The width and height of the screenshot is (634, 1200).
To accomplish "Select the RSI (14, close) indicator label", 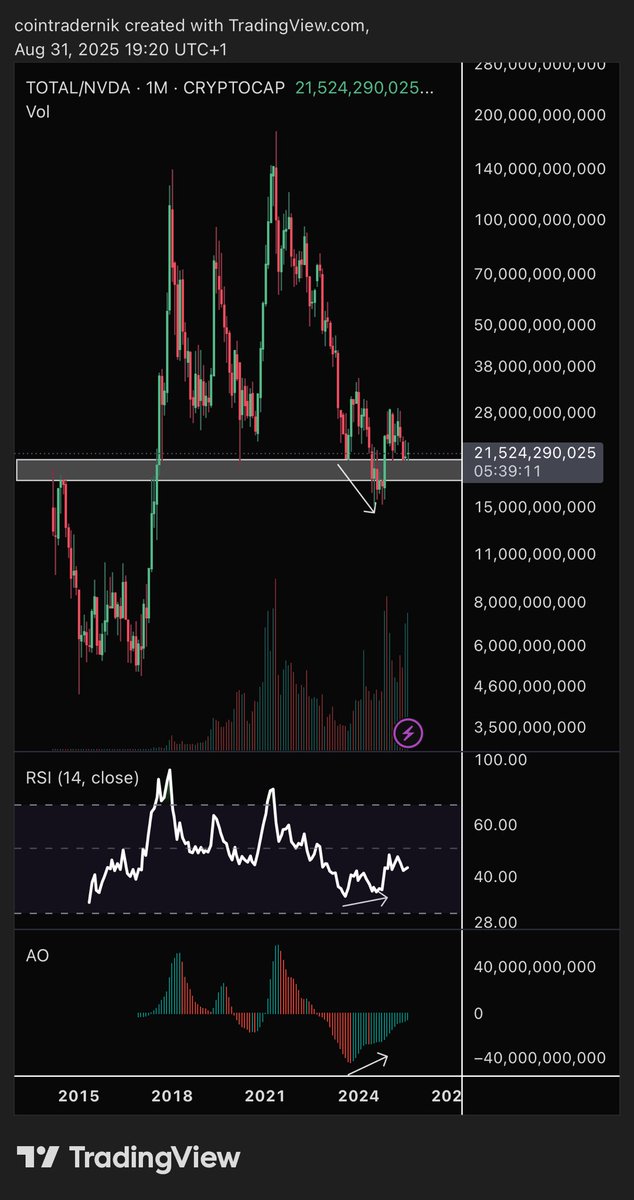I will click(83, 777).
